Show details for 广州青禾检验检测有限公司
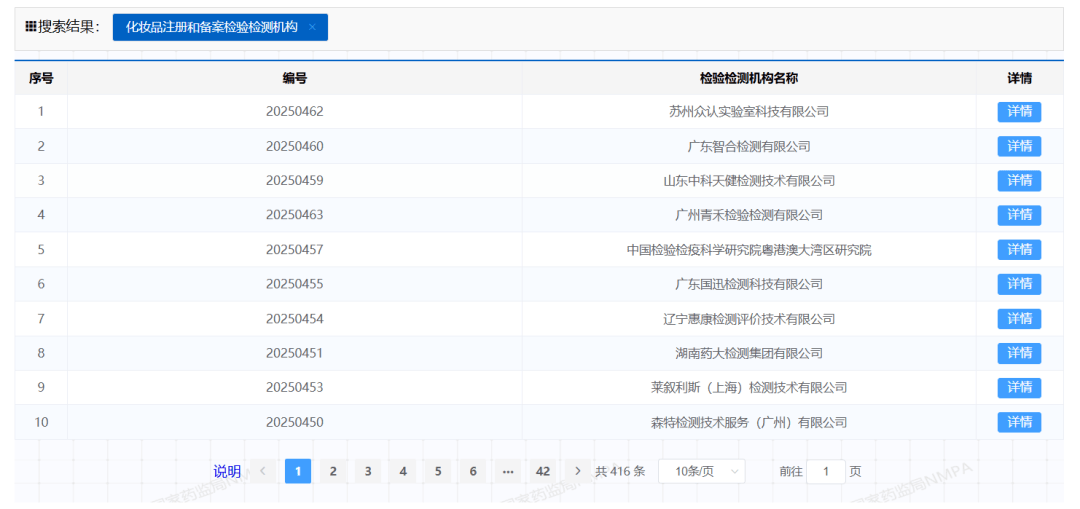Image resolution: width=1080 pixels, height=509 pixels. tap(1019, 215)
